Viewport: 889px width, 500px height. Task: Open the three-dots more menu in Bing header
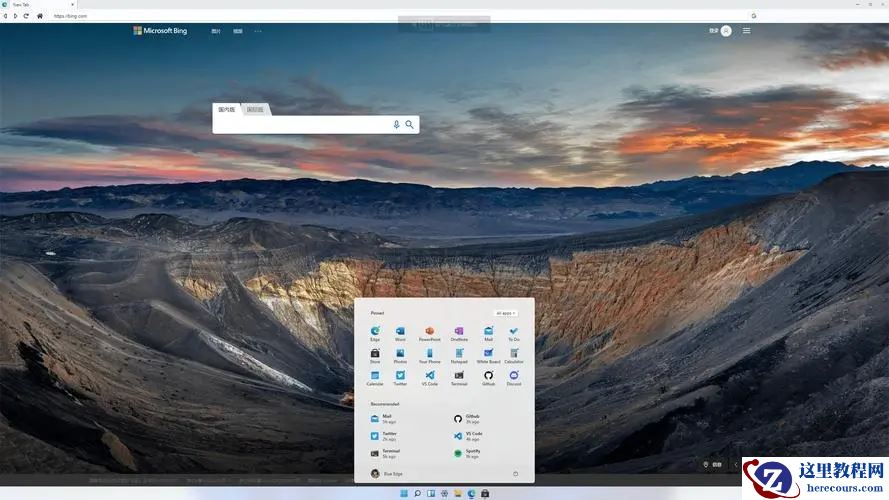(258, 31)
